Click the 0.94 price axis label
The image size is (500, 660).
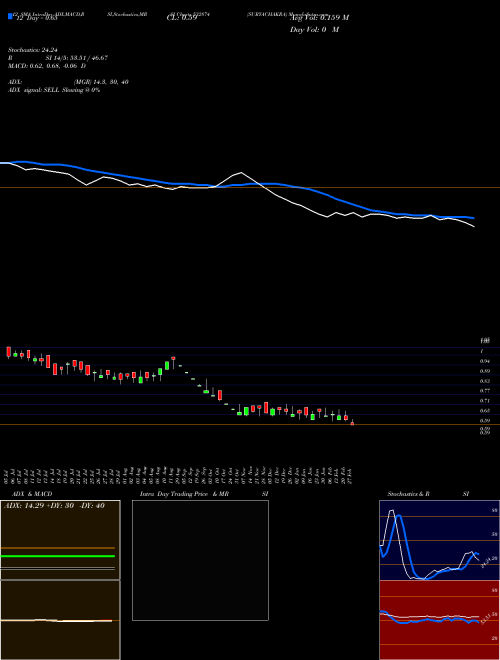click(484, 361)
